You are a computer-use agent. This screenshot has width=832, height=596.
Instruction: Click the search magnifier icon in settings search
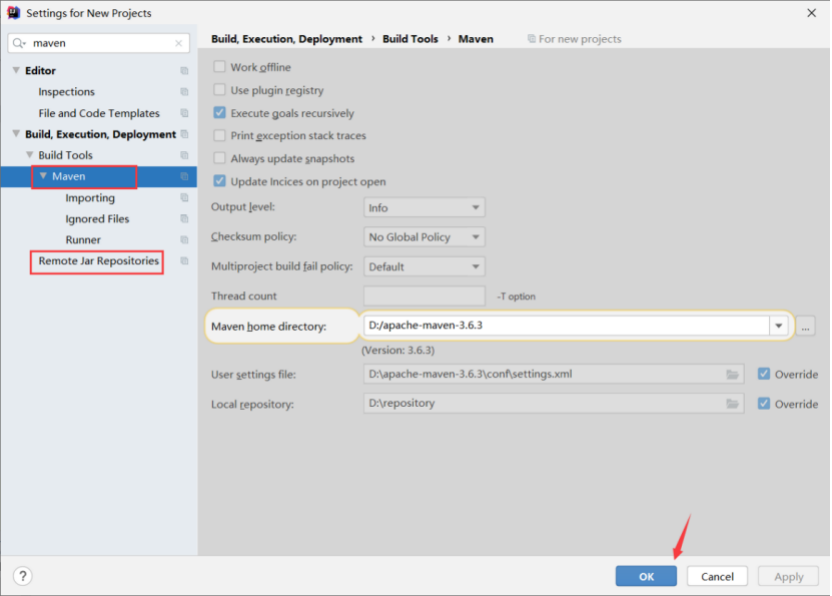pos(19,43)
